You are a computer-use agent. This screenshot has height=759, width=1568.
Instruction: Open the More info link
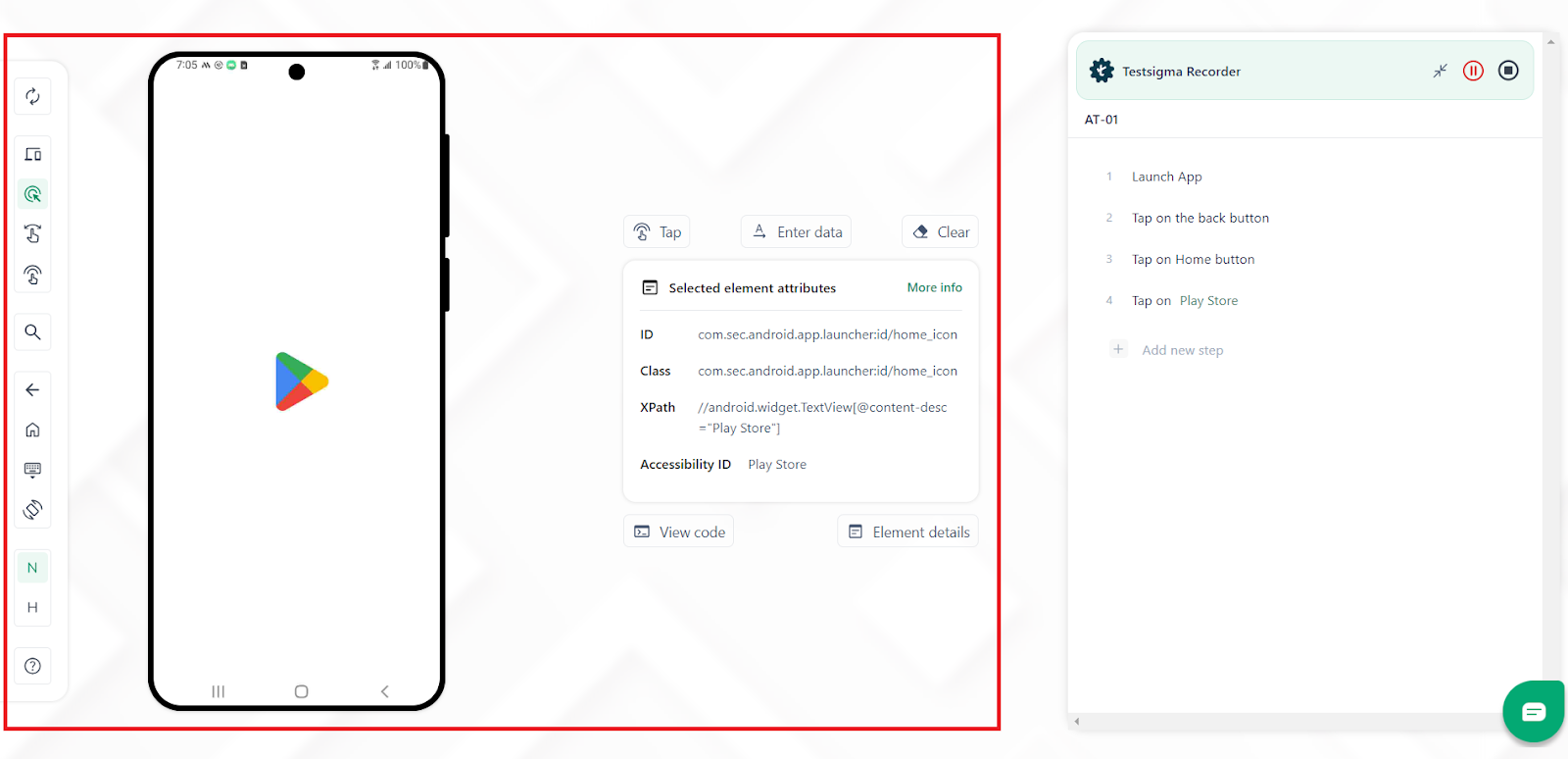coord(934,287)
